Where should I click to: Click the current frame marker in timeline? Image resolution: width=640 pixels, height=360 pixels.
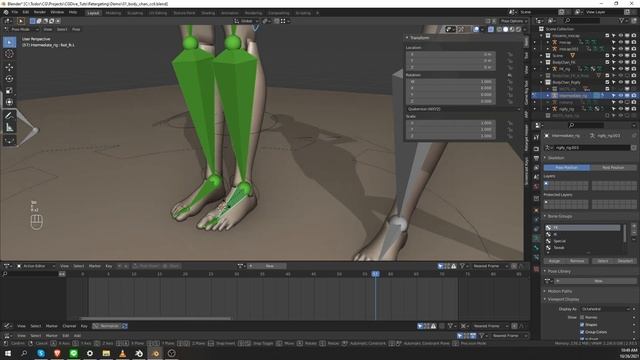tap(375, 274)
